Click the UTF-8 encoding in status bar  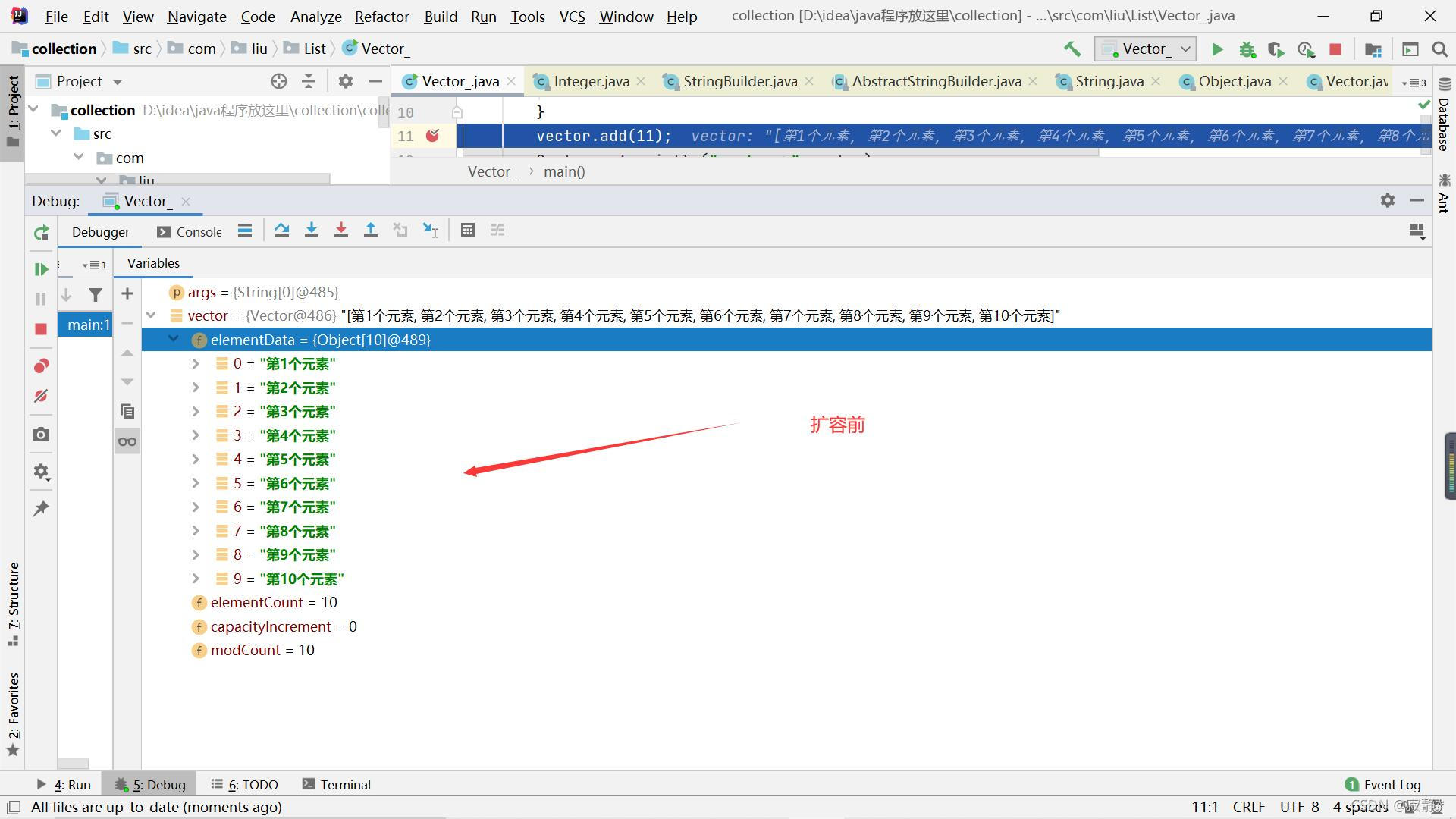pyautogui.click(x=1299, y=807)
